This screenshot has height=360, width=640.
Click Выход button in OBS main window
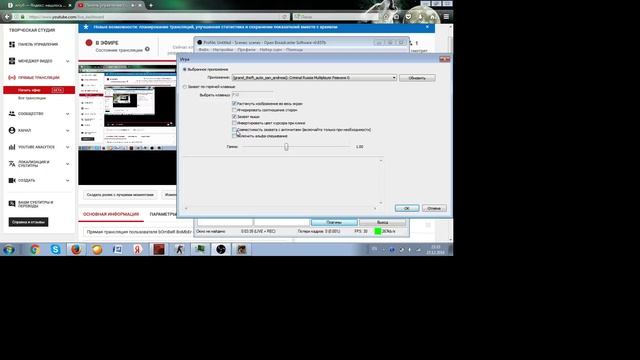[x=382, y=222]
